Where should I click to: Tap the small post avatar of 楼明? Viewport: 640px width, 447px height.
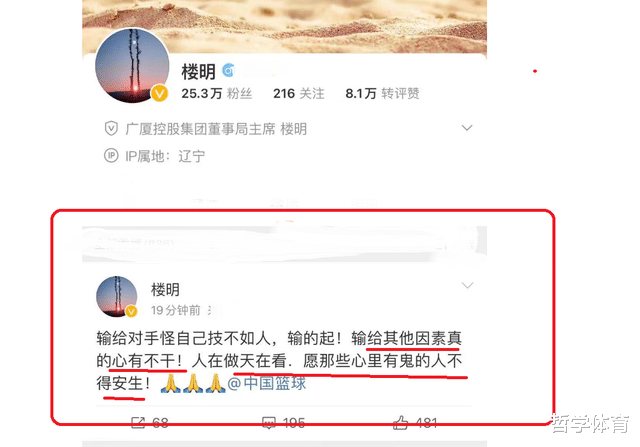pos(117,297)
